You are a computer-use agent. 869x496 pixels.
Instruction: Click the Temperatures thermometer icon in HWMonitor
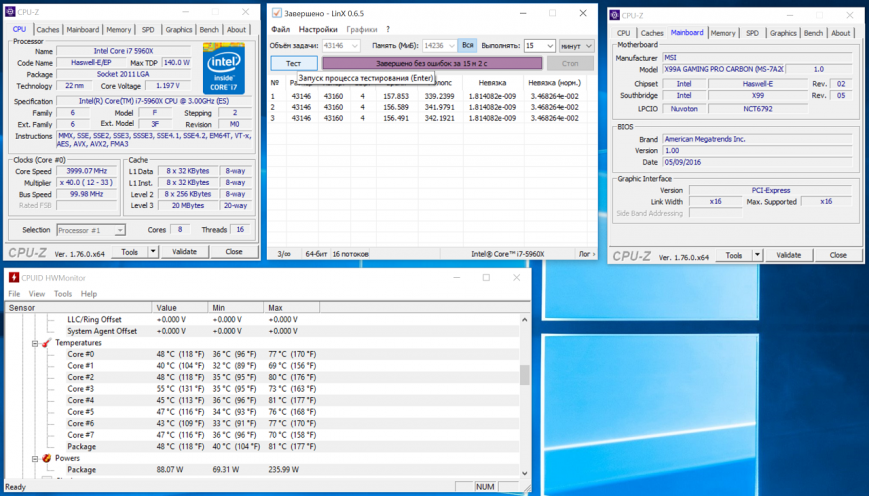(47, 342)
